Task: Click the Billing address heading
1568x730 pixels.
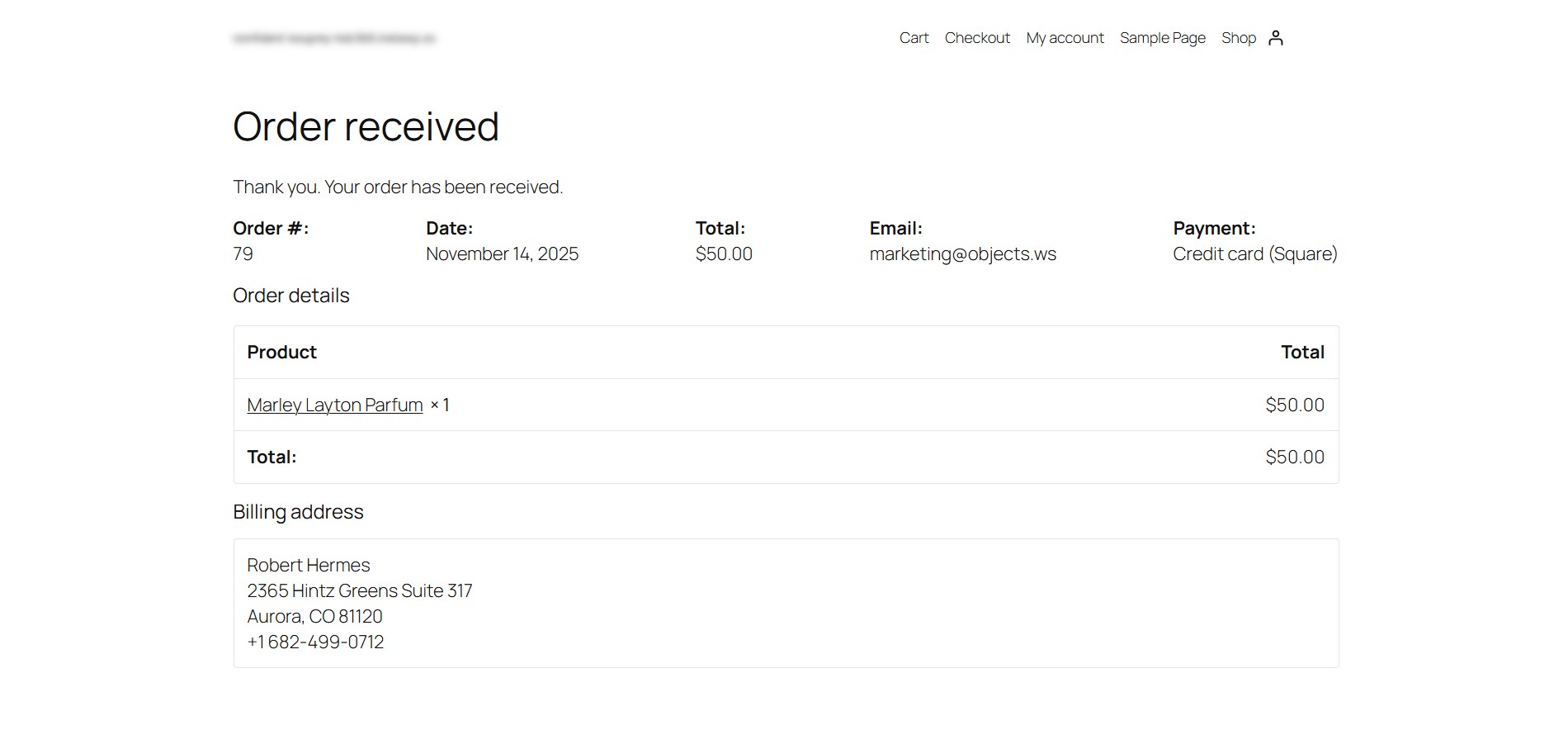Action: click(x=298, y=512)
